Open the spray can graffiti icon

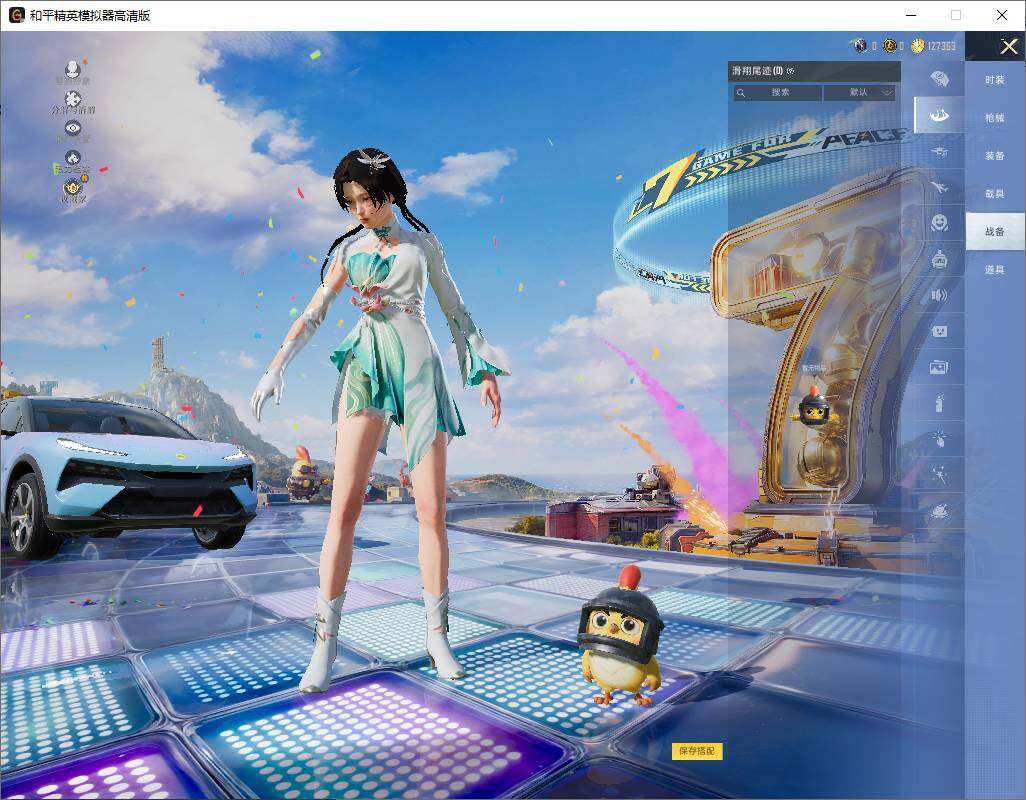(x=939, y=403)
